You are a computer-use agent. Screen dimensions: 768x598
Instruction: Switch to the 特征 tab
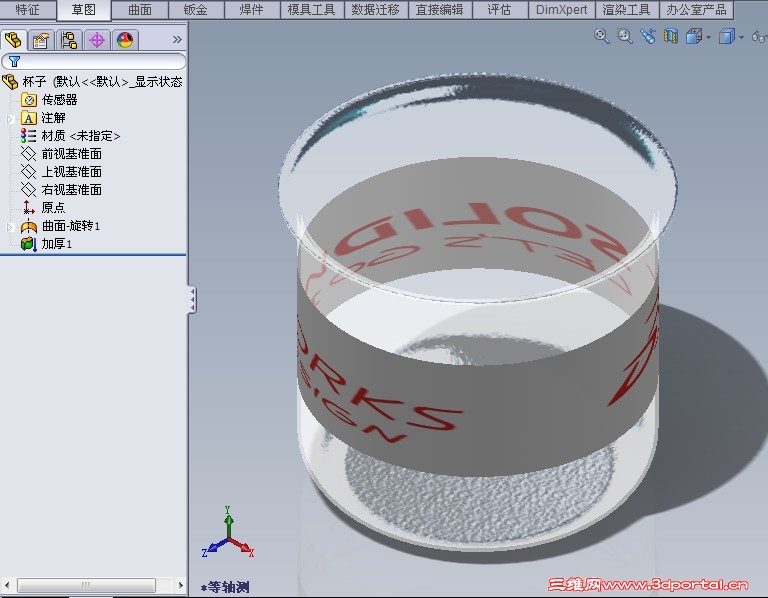[x=28, y=10]
